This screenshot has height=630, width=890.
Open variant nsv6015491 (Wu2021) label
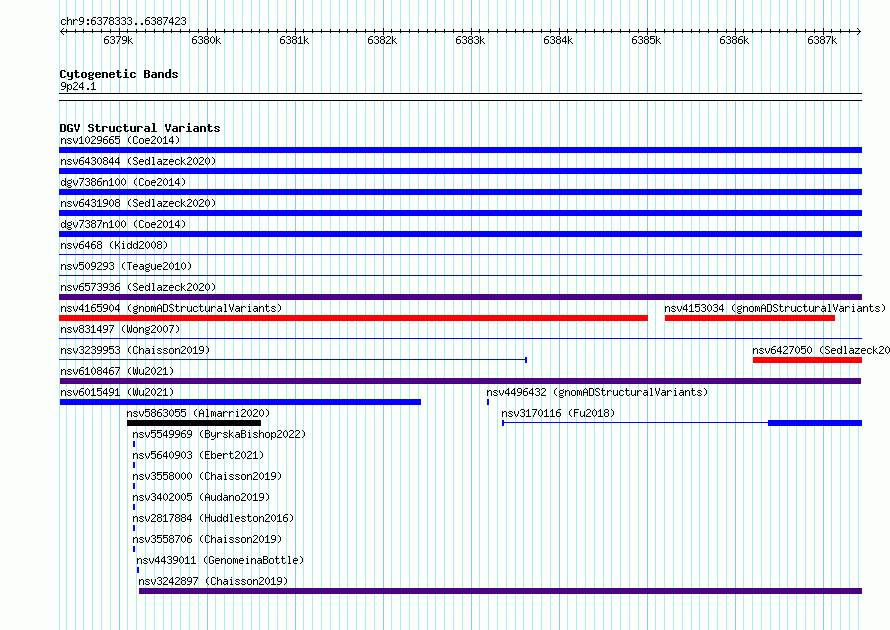click(x=117, y=392)
